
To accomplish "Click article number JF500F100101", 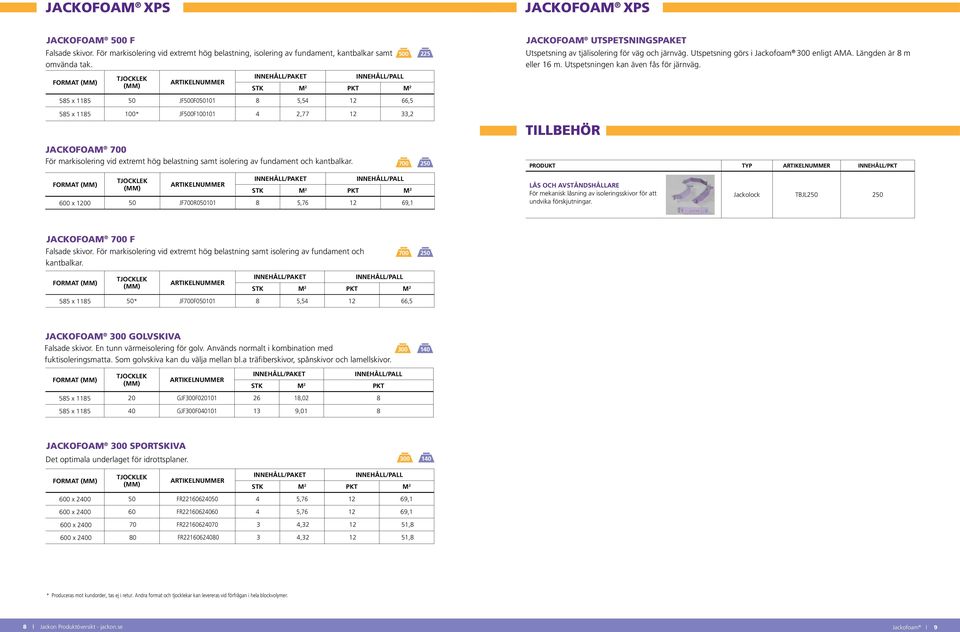I will [x=197, y=114].
